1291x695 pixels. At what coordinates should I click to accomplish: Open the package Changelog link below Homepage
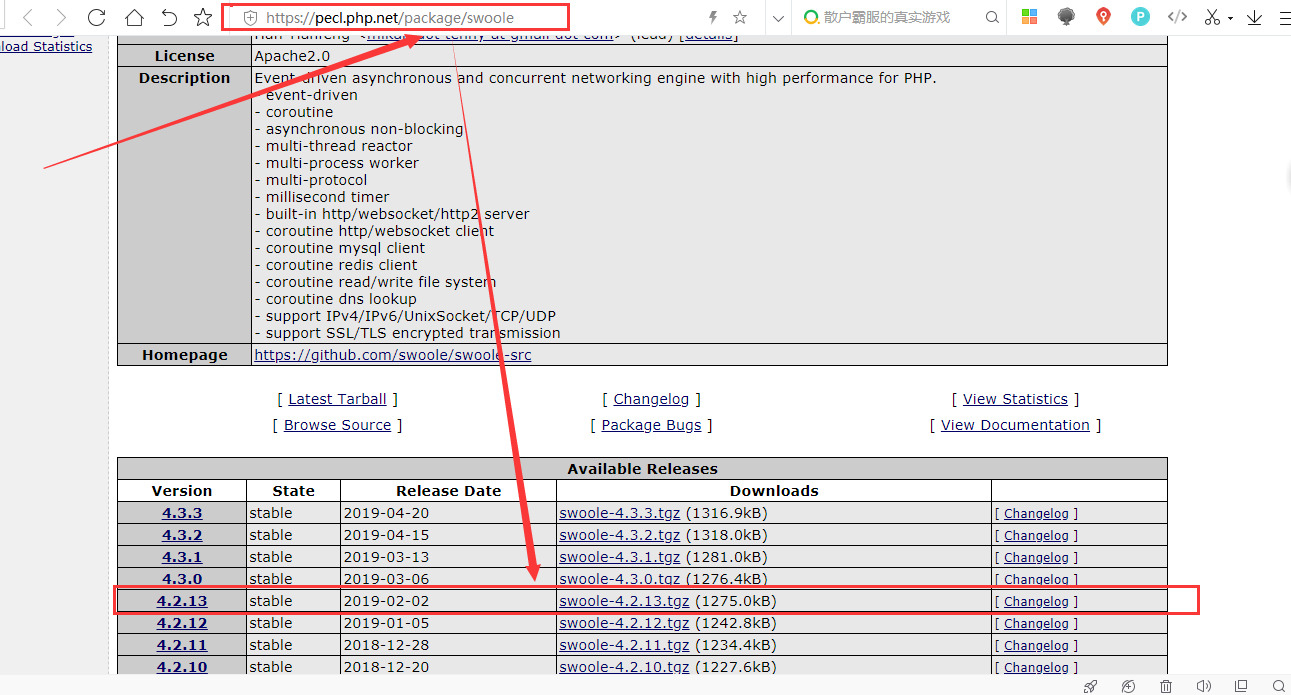(x=651, y=399)
